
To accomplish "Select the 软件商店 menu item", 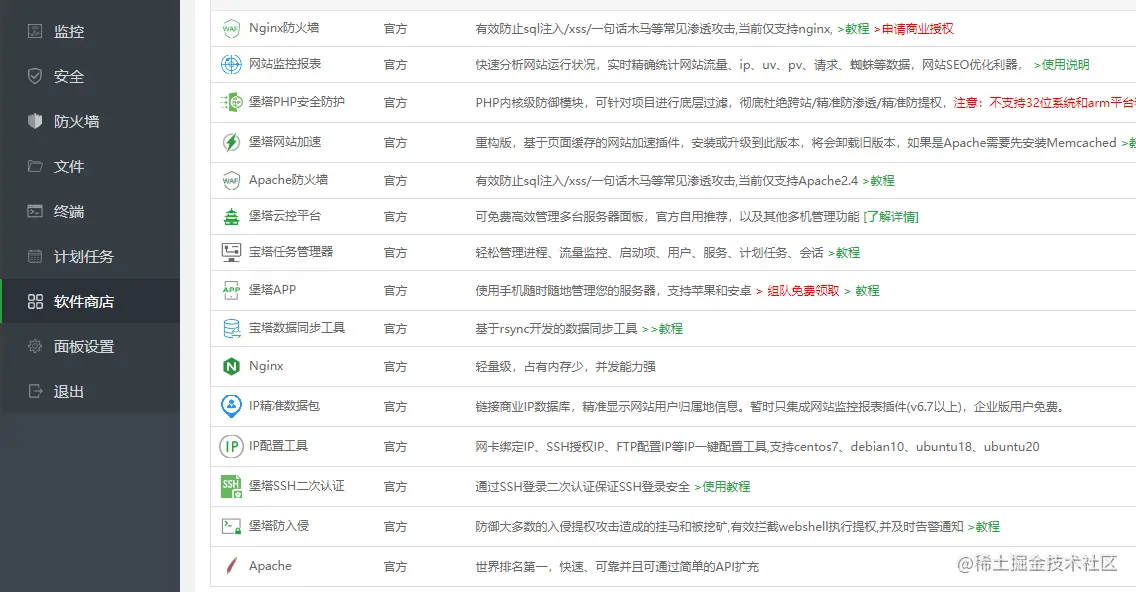I will (90, 301).
